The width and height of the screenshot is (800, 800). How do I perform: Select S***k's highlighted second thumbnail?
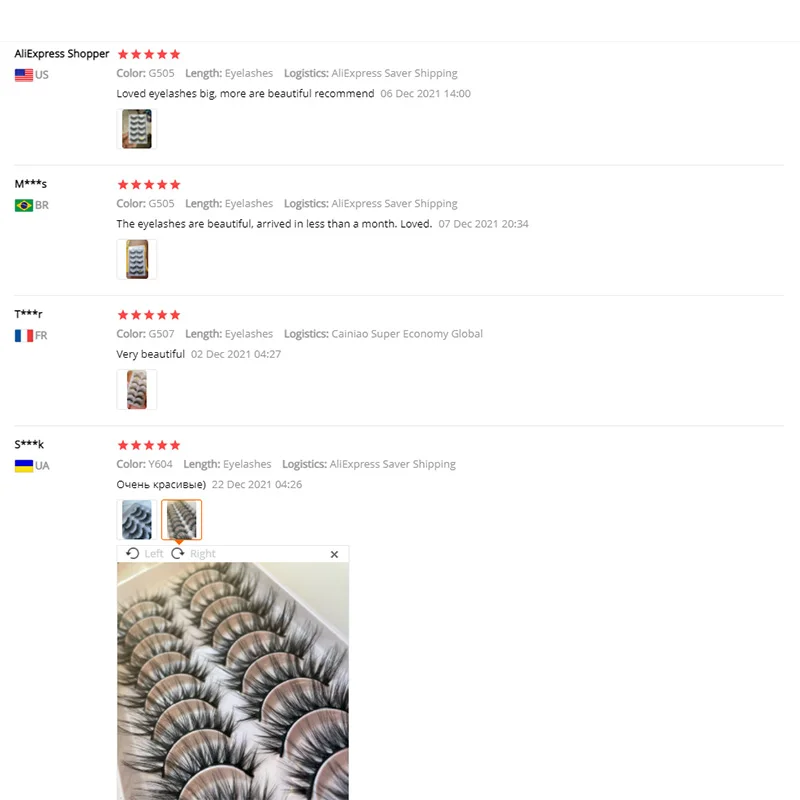click(x=182, y=519)
